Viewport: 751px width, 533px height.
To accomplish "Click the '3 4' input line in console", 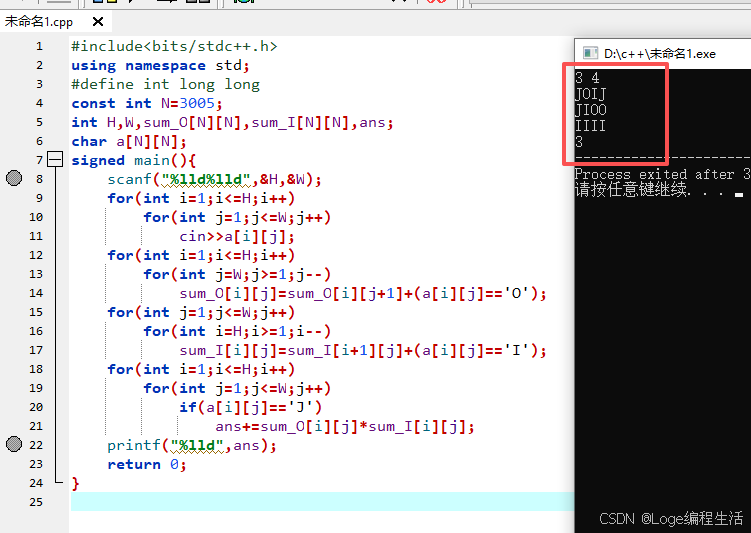I will click(587, 78).
